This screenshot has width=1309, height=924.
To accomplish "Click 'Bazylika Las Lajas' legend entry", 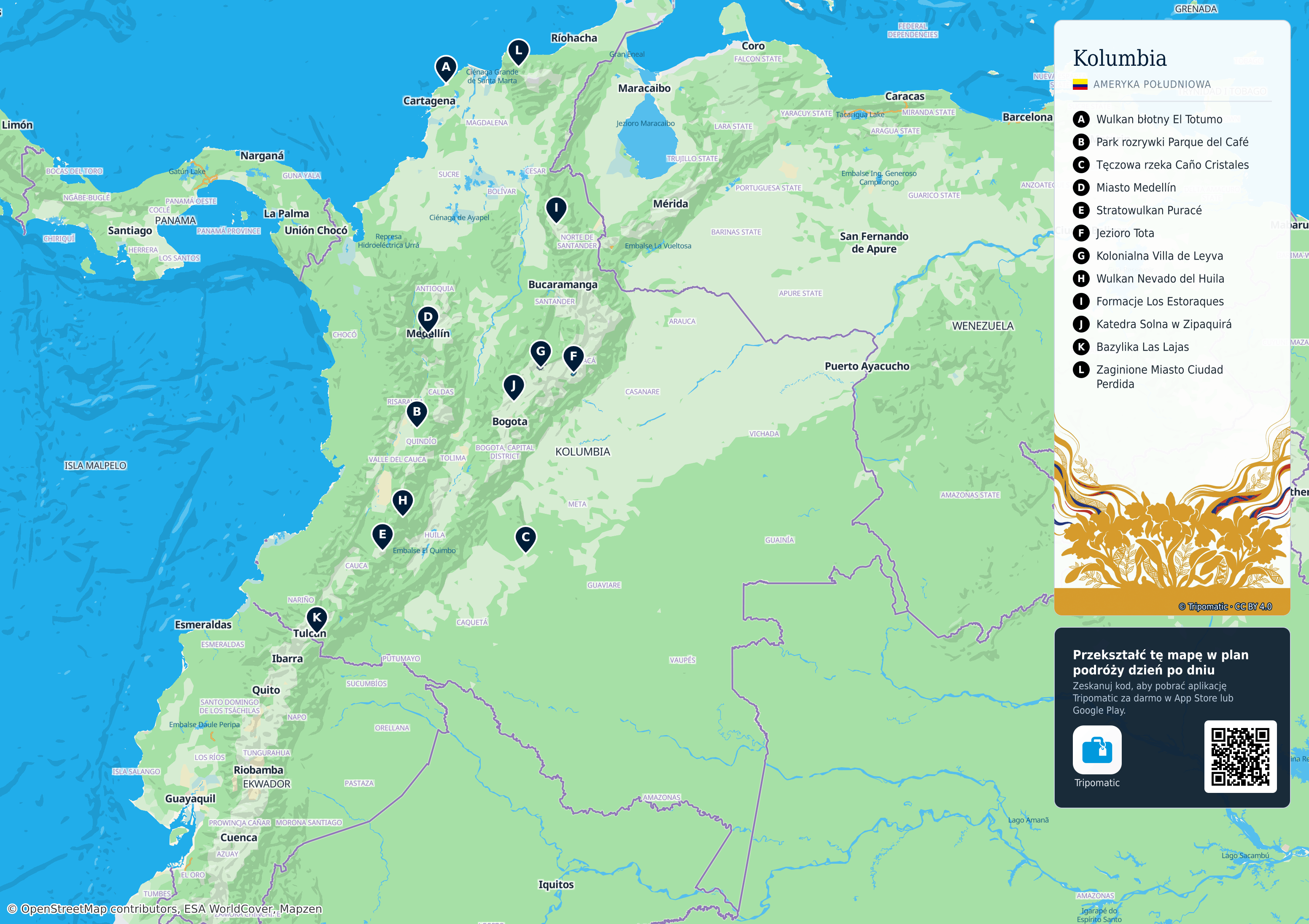I will [x=1142, y=346].
